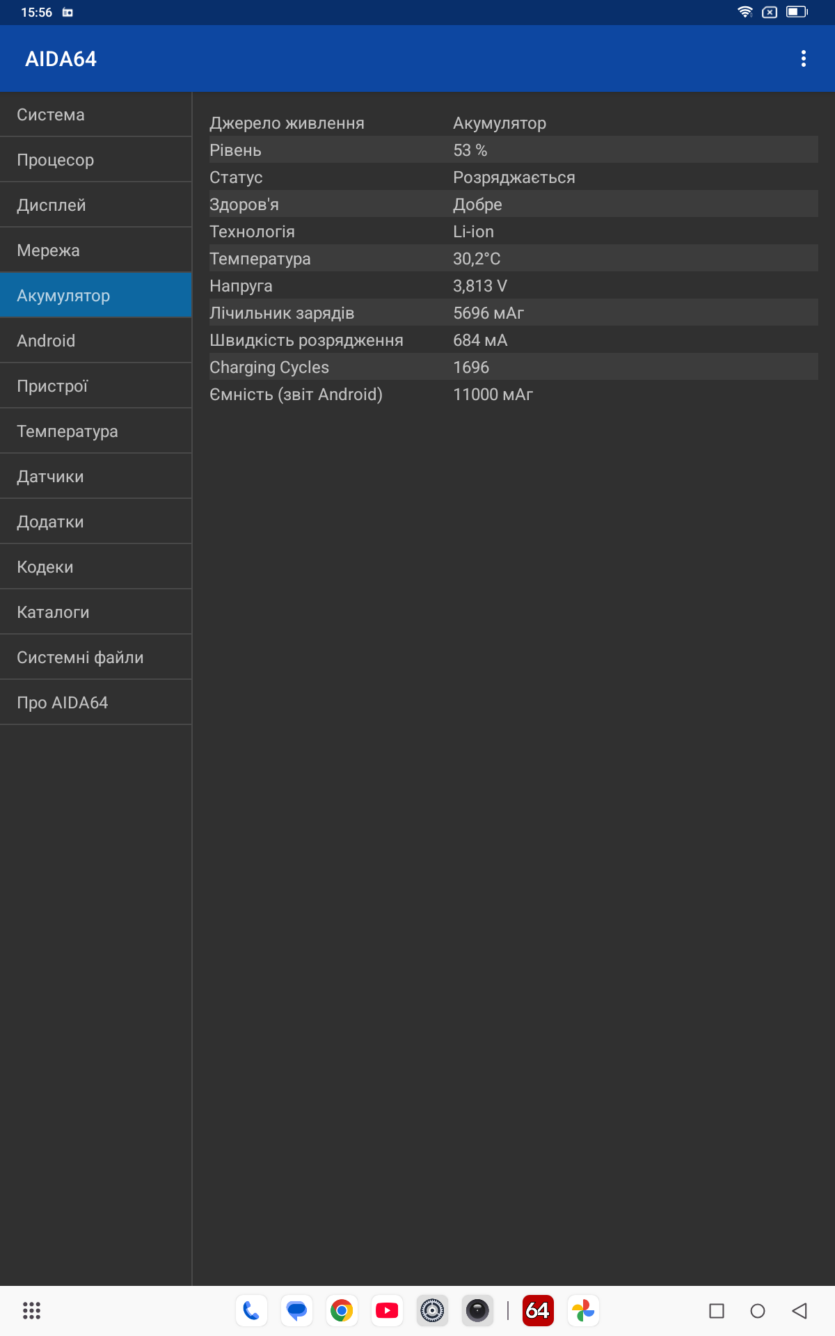Screen dimensions: 835x1336
Task: Open the Температура section
Action: (96, 431)
